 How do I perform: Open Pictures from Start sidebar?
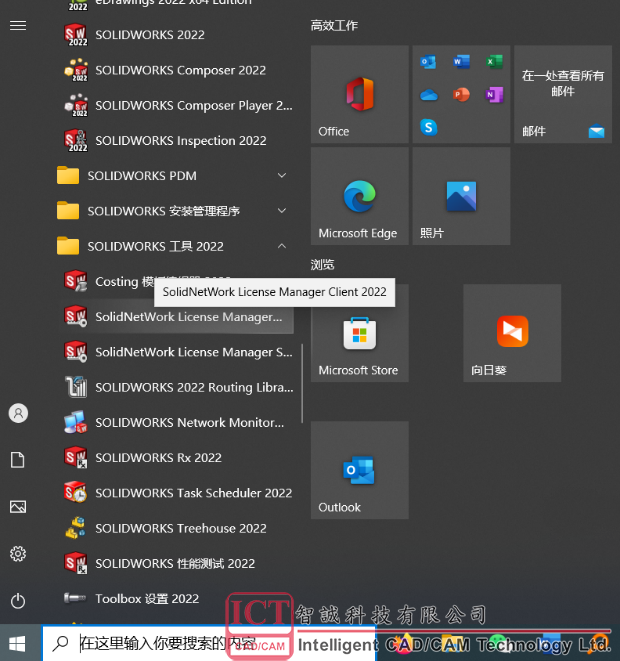coord(18,507)
